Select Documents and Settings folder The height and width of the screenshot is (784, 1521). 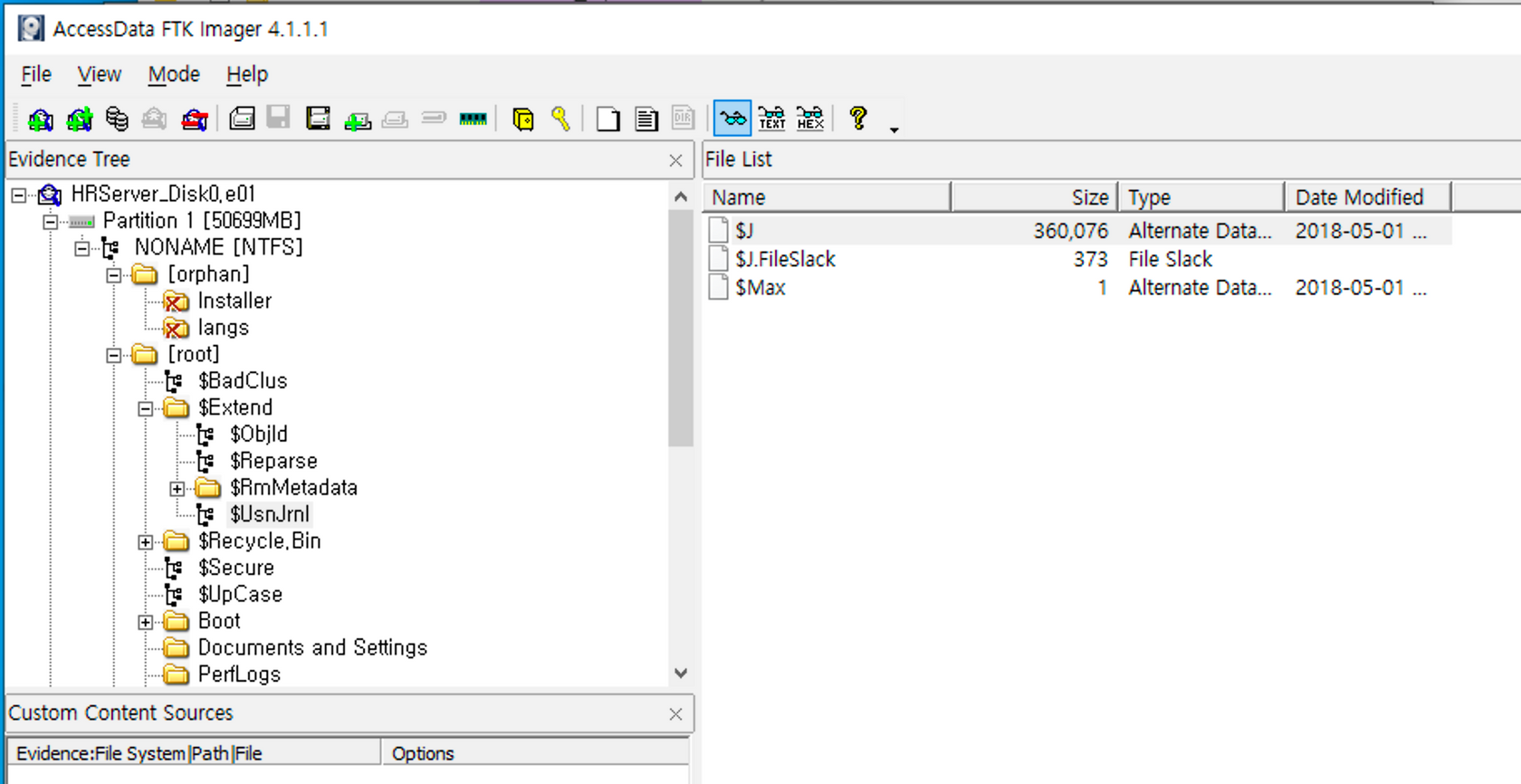(x=312, y=648)
